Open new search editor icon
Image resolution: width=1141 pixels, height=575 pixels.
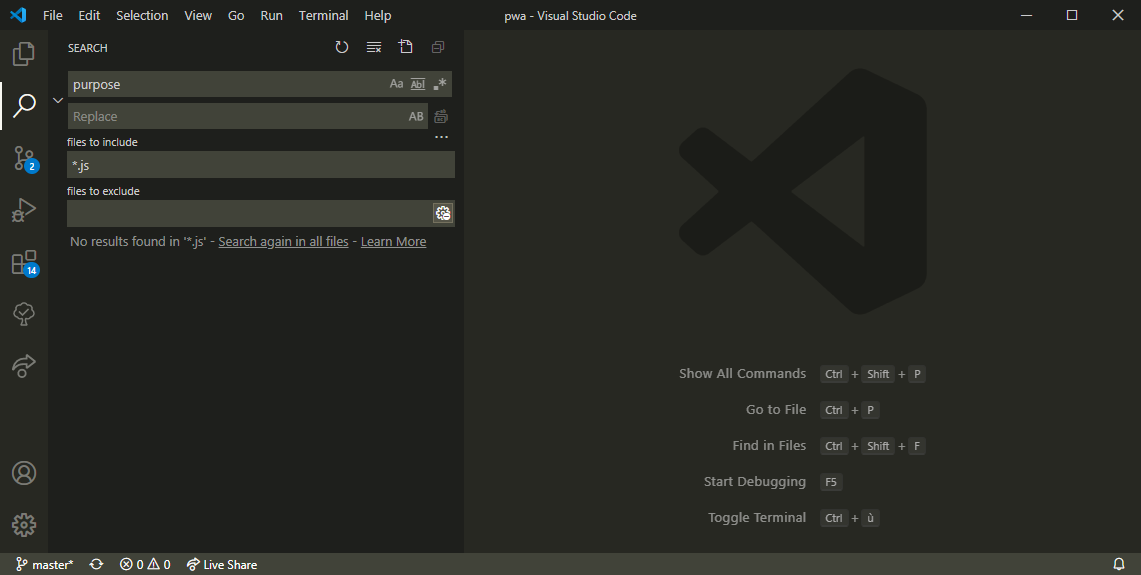coord(406,47)
